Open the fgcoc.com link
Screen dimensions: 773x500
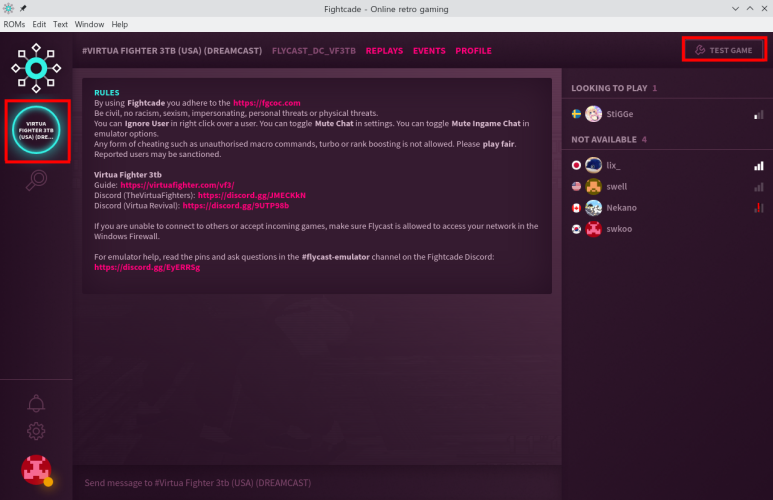[x=267, y=103]
